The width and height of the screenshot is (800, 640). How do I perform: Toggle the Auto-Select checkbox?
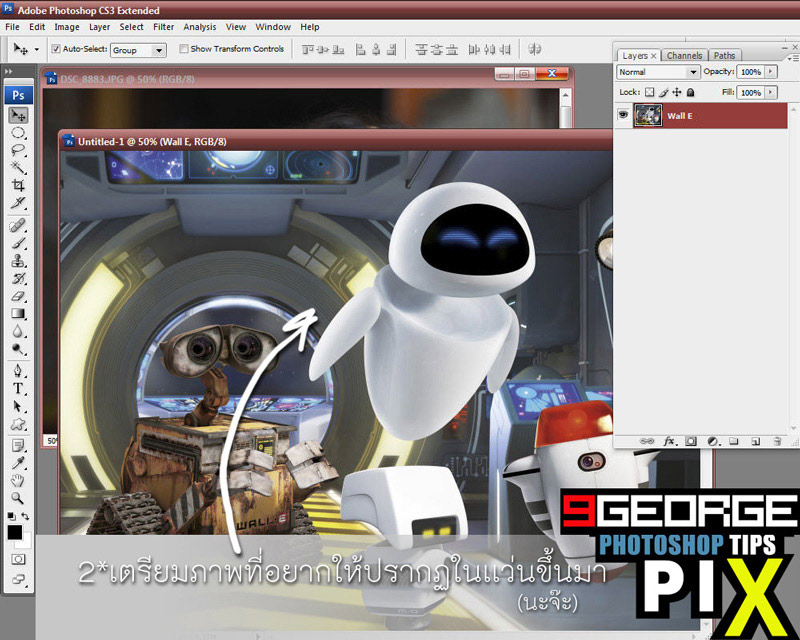(x=56, y=49)
